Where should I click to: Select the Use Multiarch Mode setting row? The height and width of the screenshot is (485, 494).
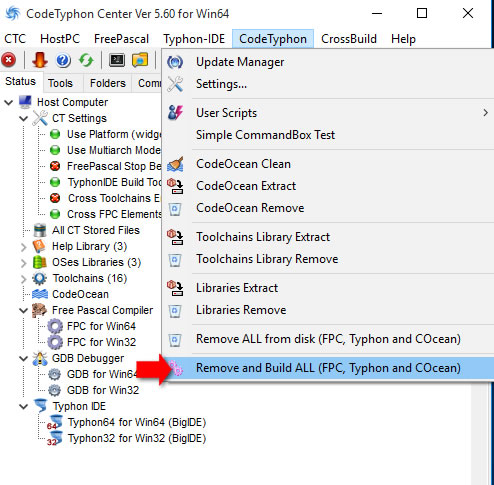coord(114,150)
